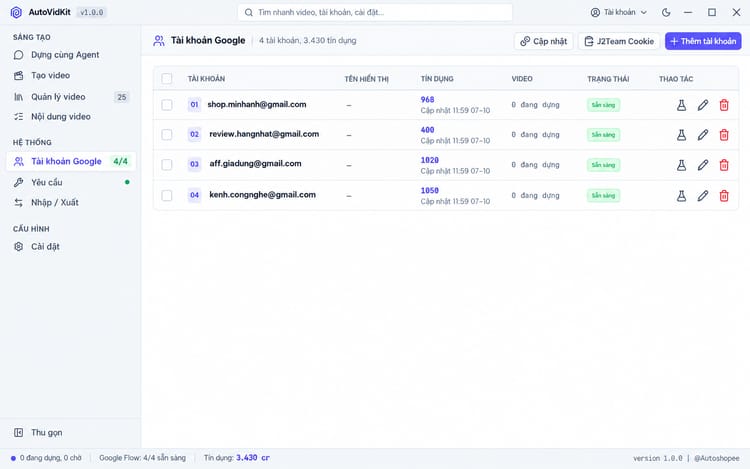Click Thêm tài khoản button

click(703, 41)
